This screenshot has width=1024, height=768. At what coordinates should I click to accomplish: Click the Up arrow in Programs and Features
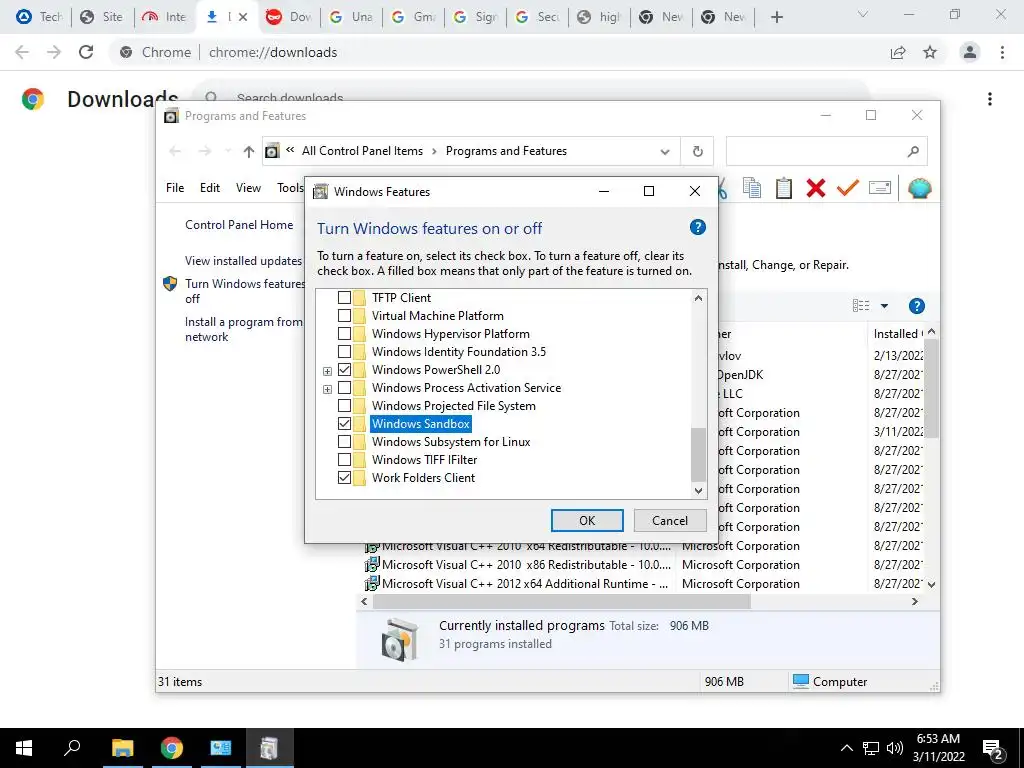[x=248, y=152]
